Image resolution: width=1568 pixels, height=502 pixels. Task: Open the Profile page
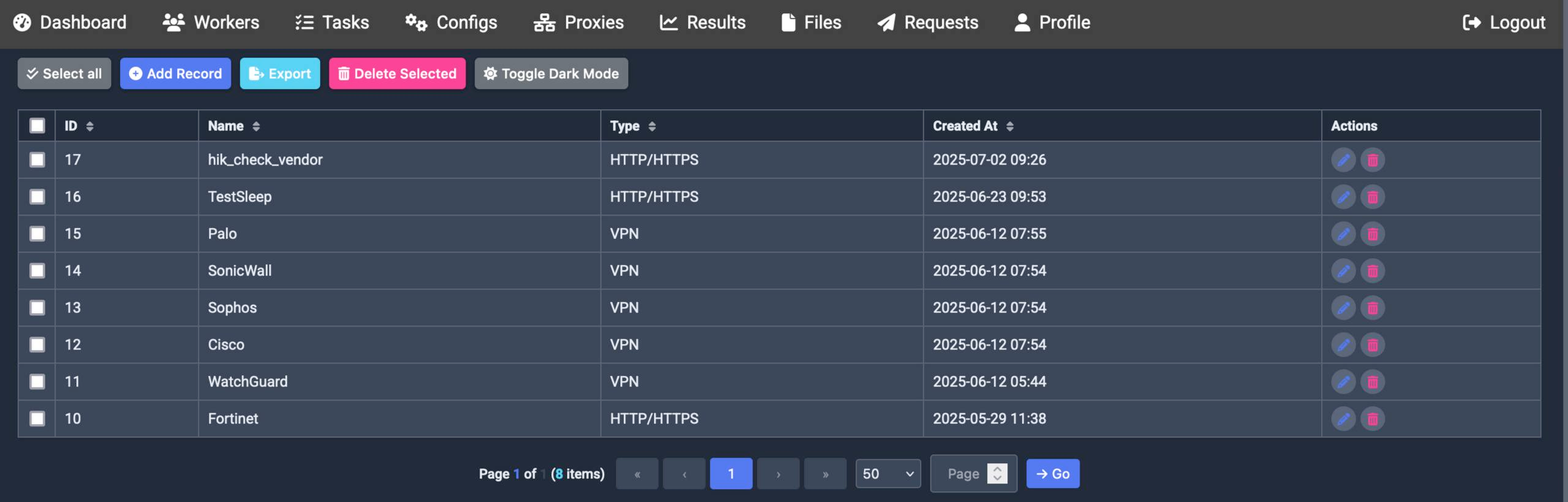tap(1052, 23)
